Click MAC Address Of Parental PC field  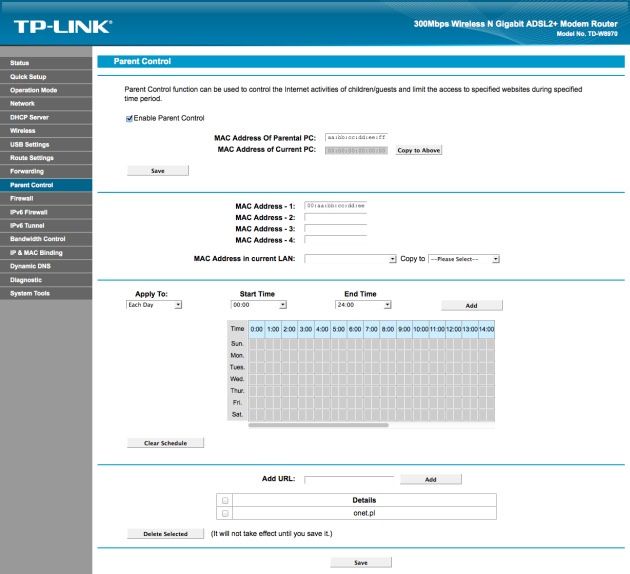point(356,137)
